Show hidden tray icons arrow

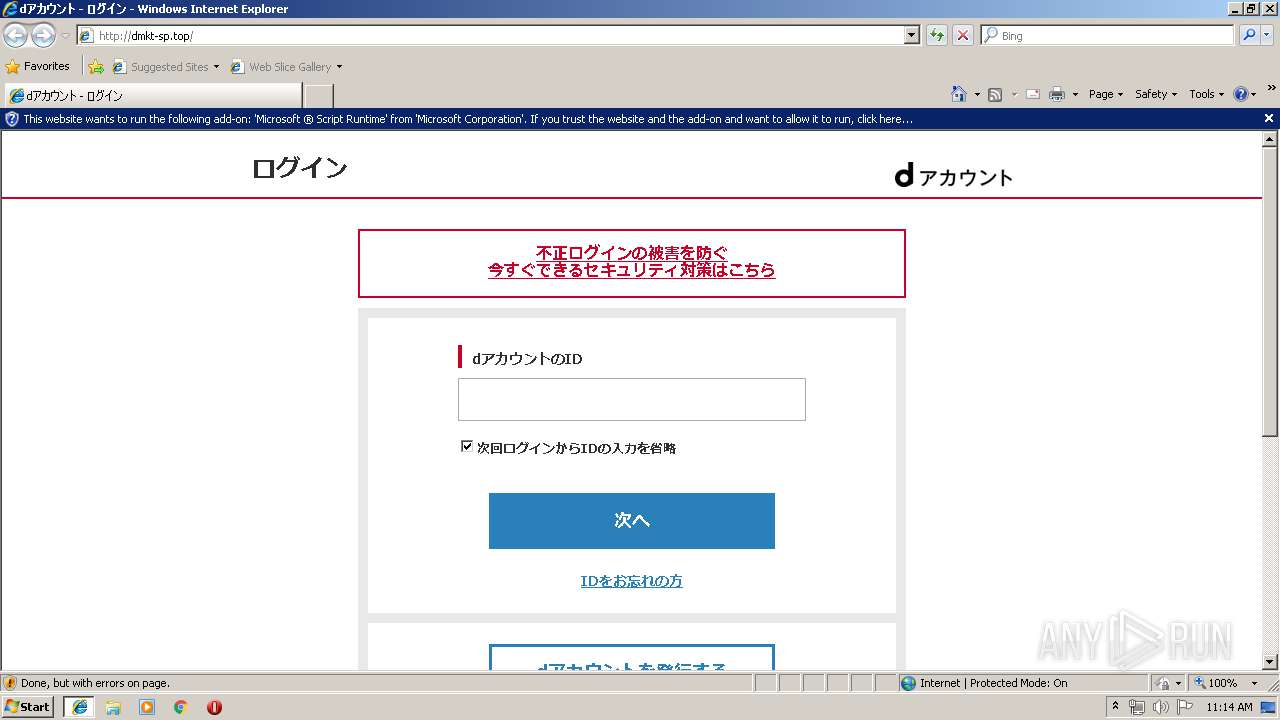click(1116, 707)
